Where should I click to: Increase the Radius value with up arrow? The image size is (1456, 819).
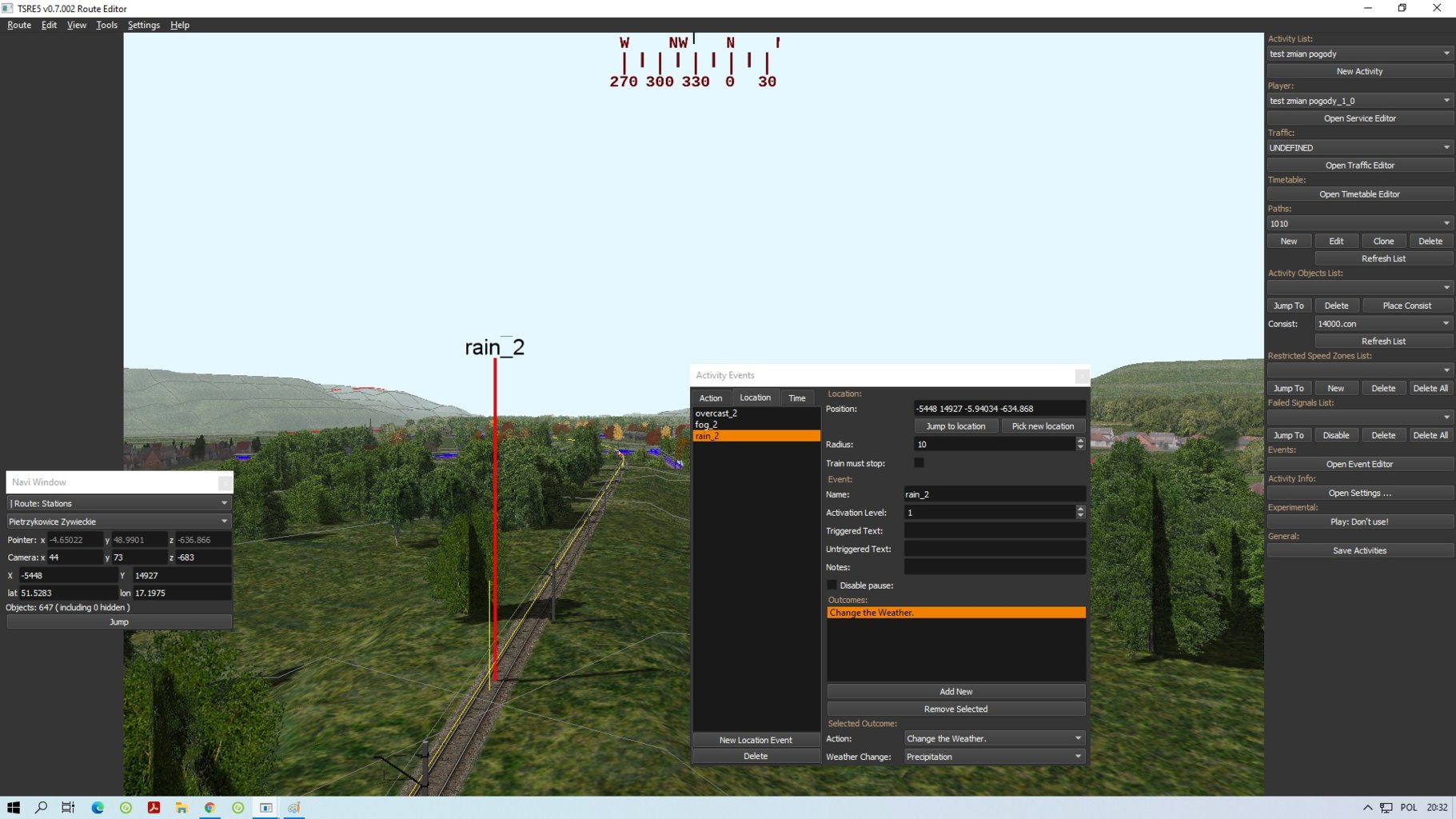(x=1080, y=441)
